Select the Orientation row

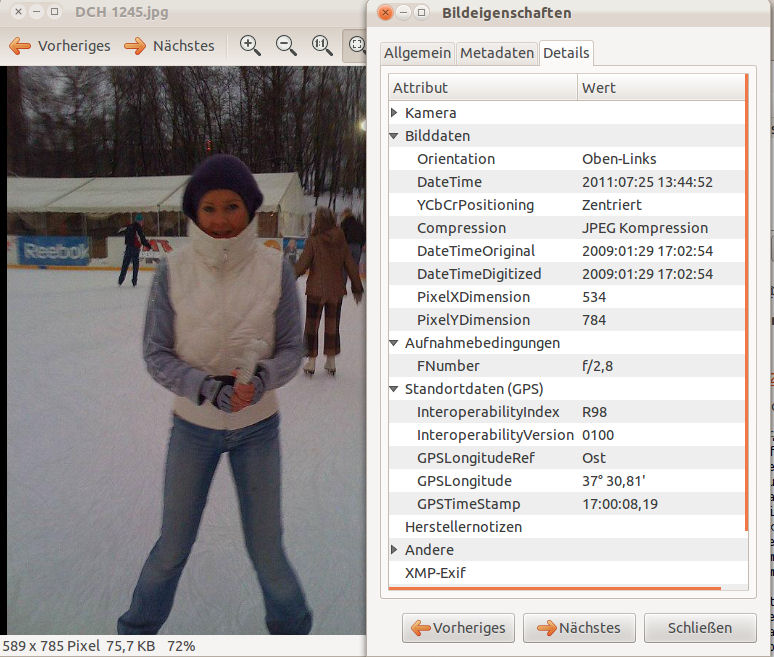coord(567,158)
